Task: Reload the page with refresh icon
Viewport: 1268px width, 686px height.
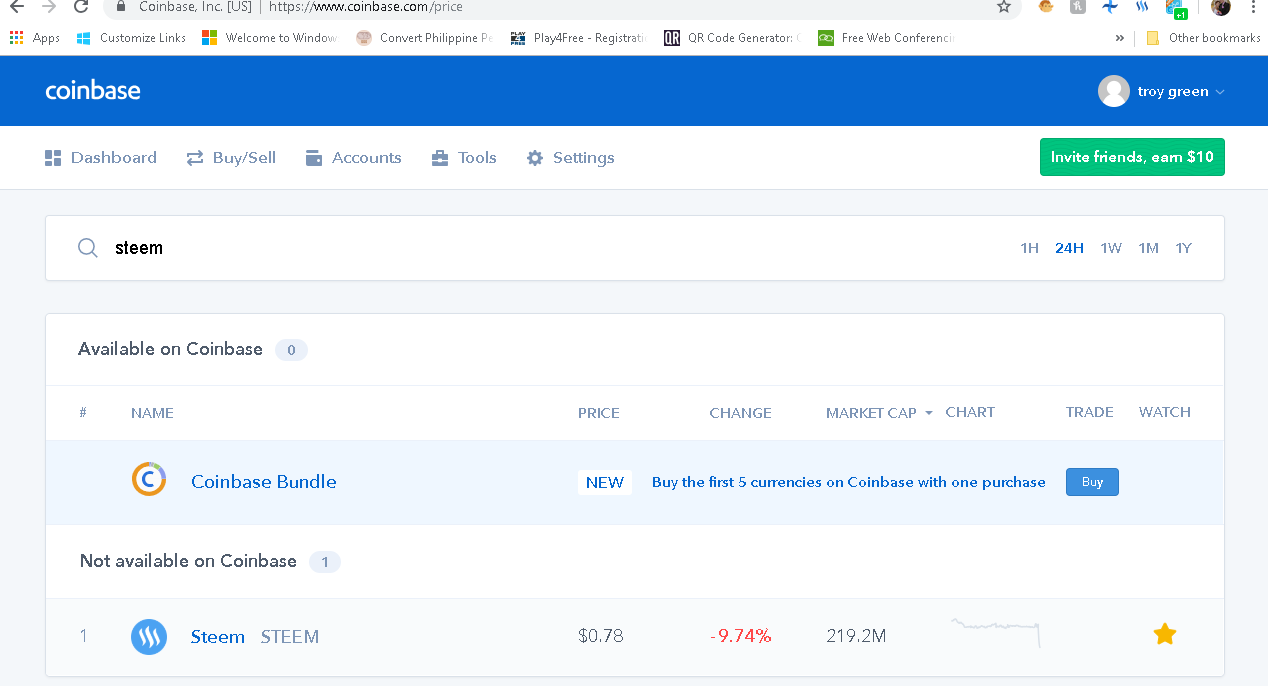Action: (x=82, y=7)
